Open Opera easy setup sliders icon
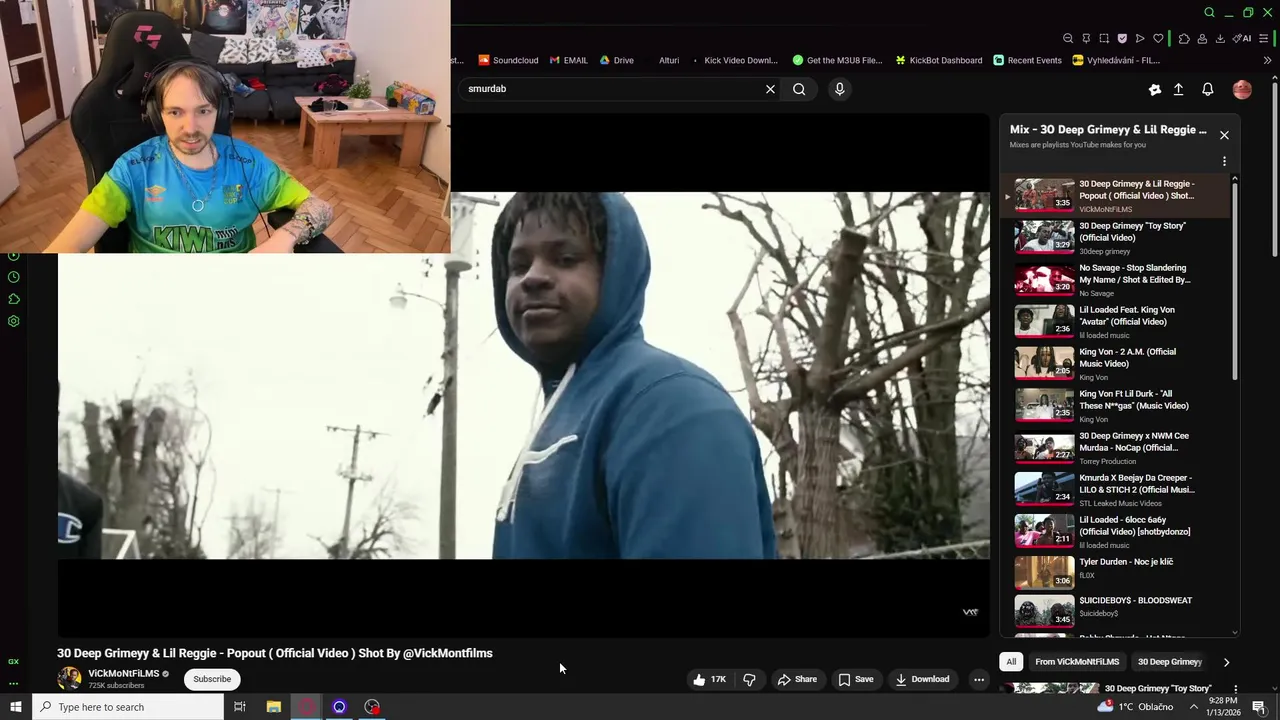Screen dimensions: 1280x720 1264,38
